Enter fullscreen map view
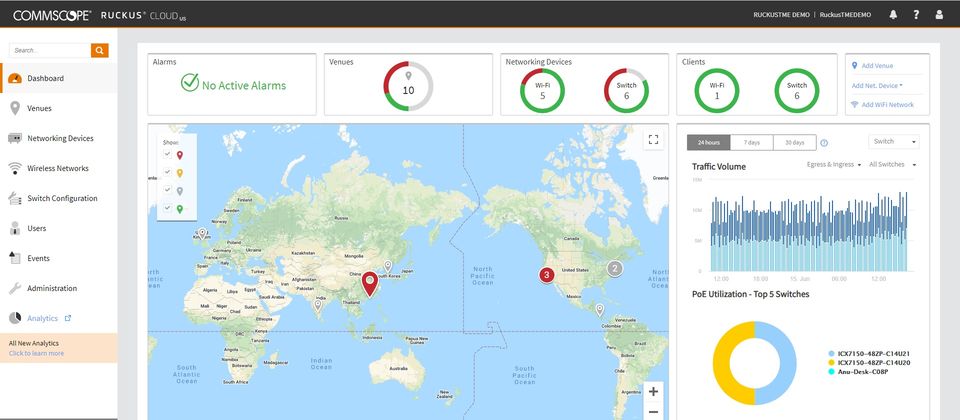This screenshot has height=420, width=960. [653, 141]
